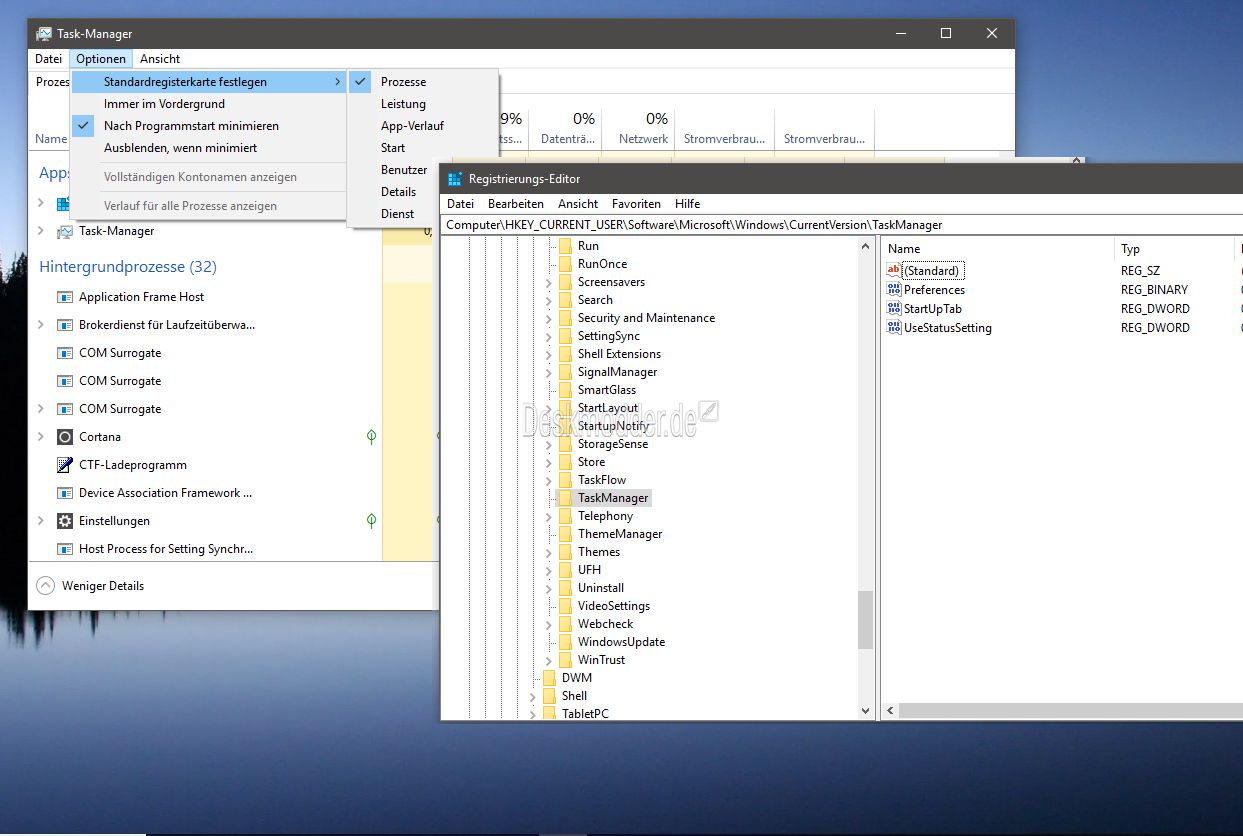Click the (Standard) string value icon

click(894, 271)
